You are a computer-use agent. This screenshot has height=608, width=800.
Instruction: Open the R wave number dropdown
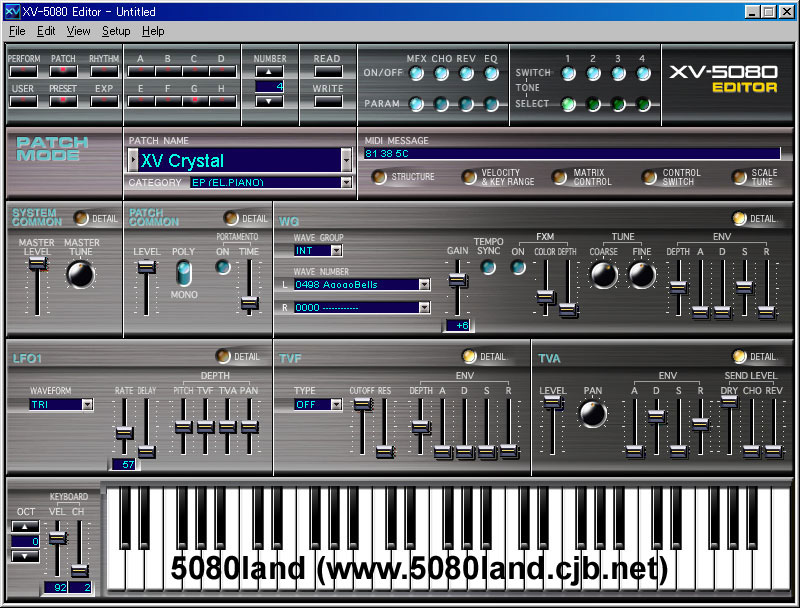[424, 307]
